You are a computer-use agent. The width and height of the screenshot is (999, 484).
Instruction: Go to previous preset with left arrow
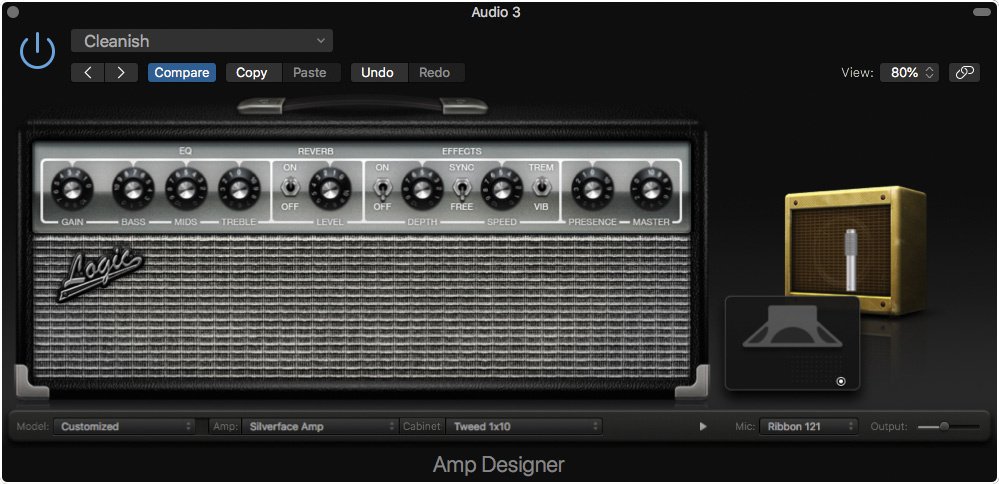(88, 72)
